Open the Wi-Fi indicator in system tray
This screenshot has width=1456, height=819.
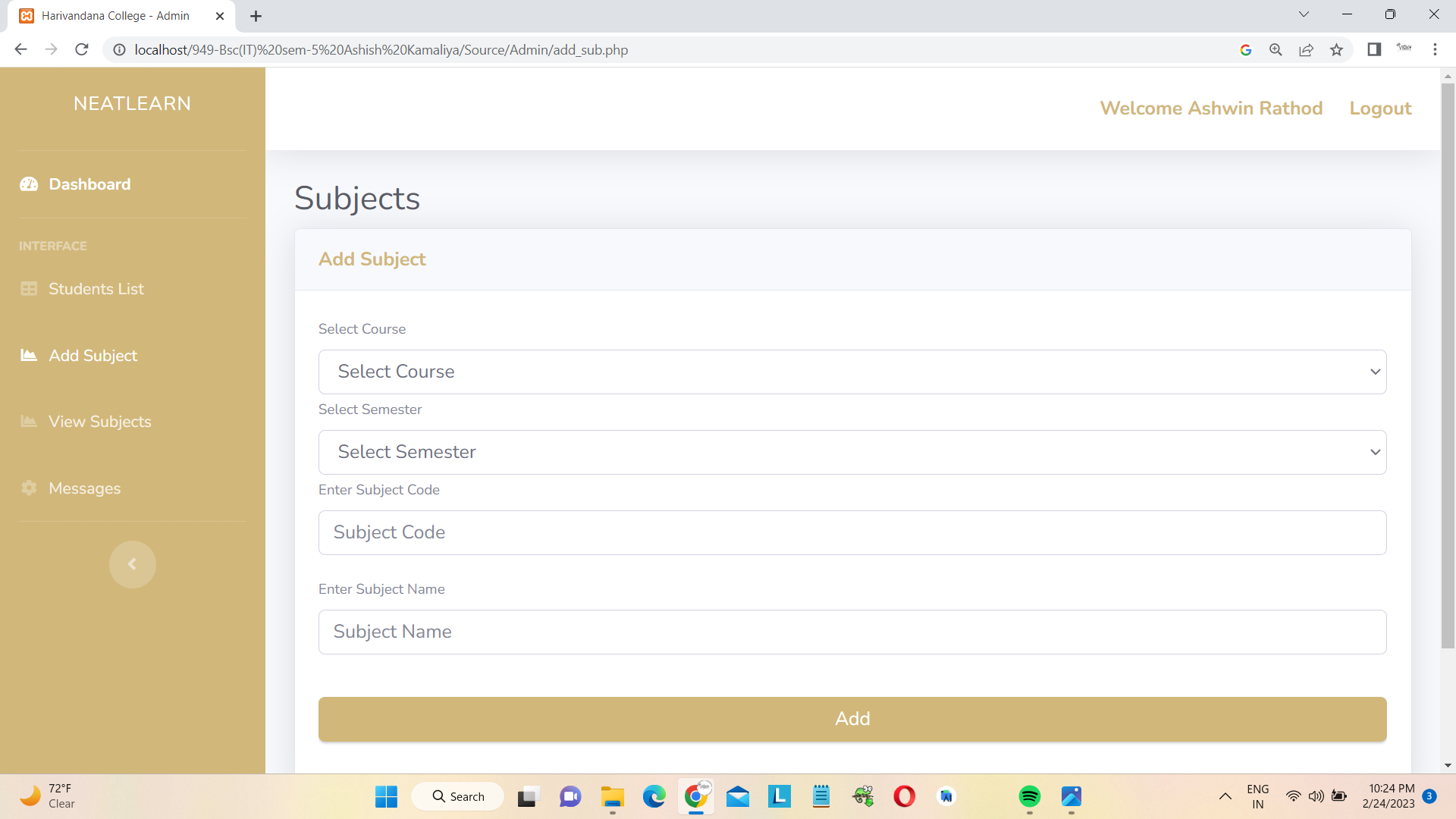point(1293,796)
